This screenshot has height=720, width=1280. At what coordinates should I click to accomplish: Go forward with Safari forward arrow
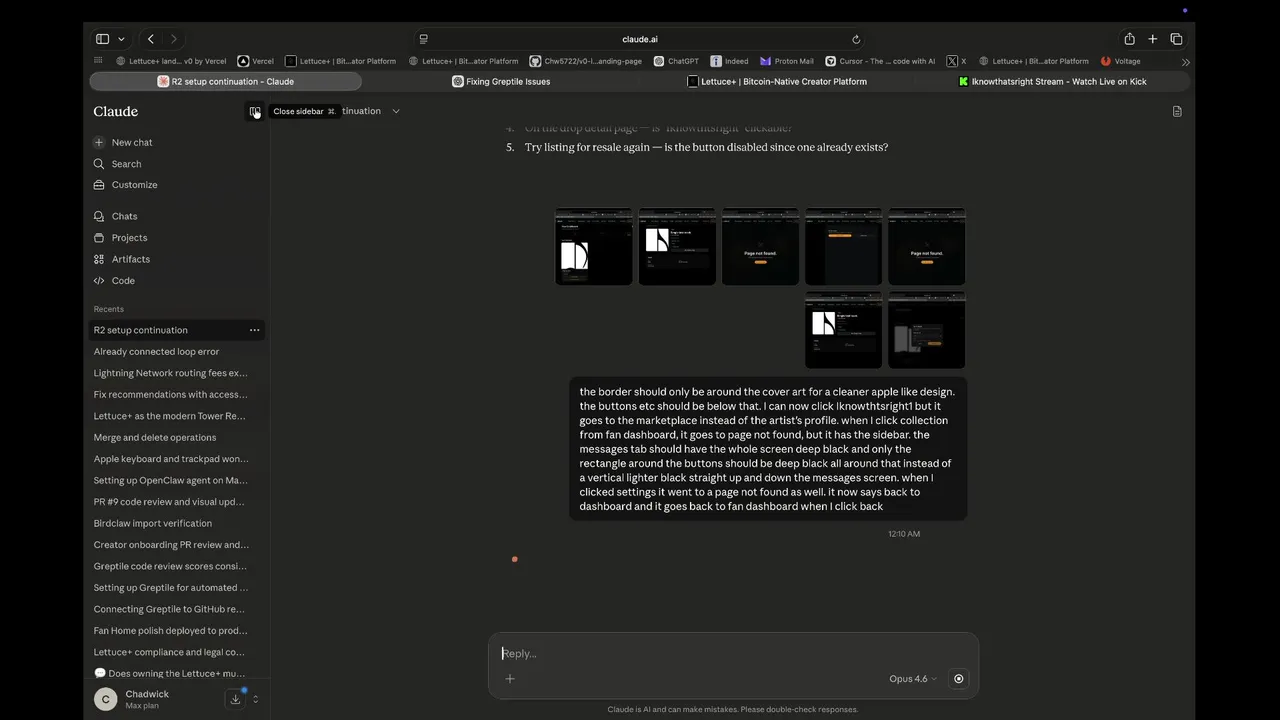174,39
